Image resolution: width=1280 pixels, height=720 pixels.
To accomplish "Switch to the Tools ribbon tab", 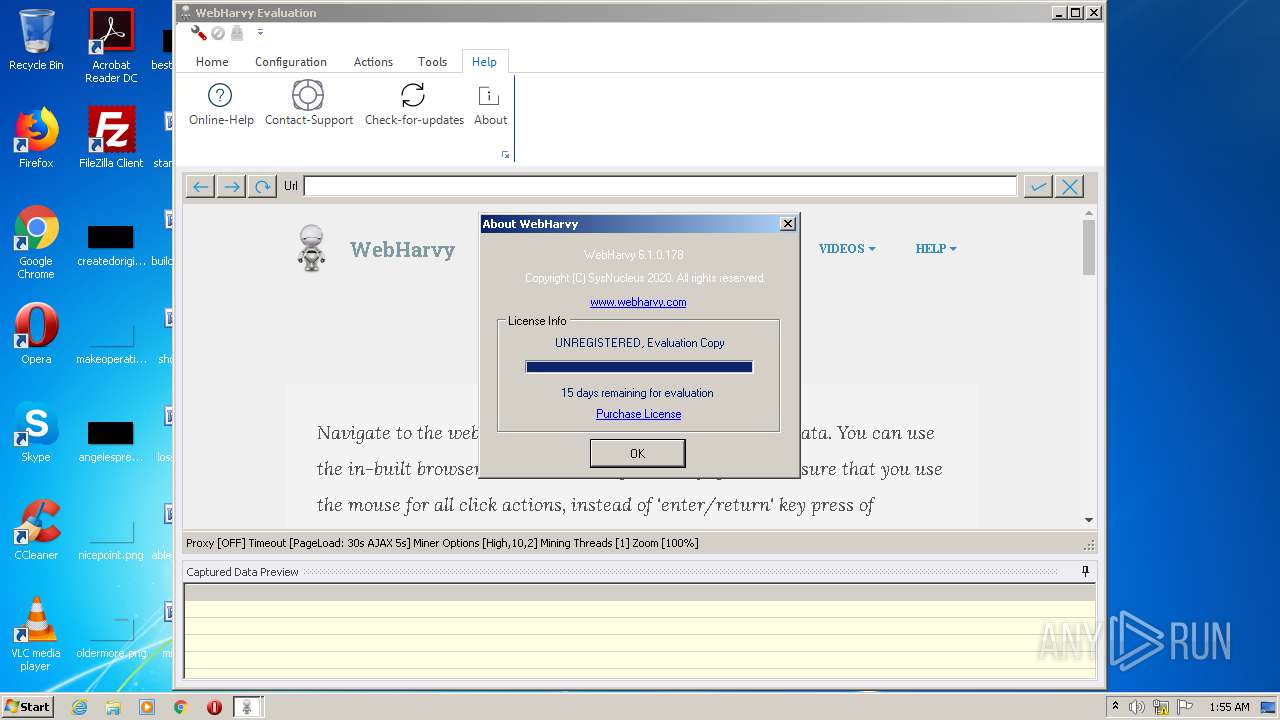I will [432, 62].
